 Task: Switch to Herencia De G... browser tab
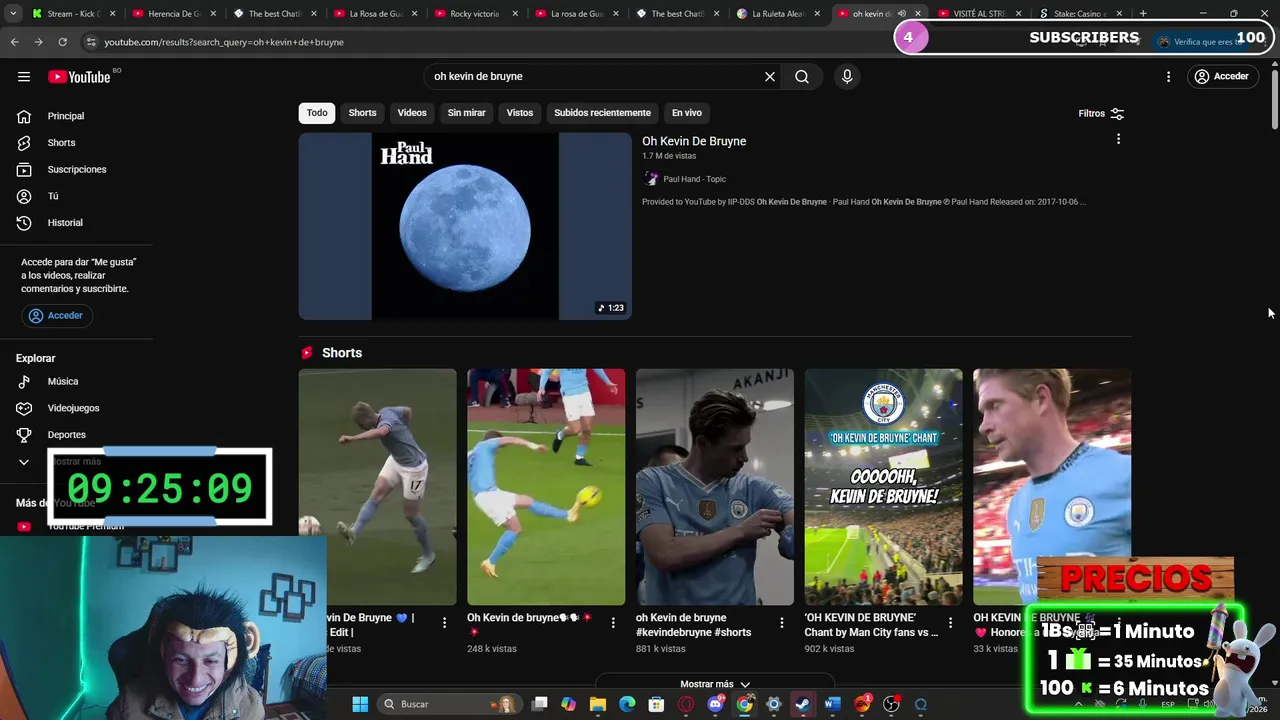[173, 14]
